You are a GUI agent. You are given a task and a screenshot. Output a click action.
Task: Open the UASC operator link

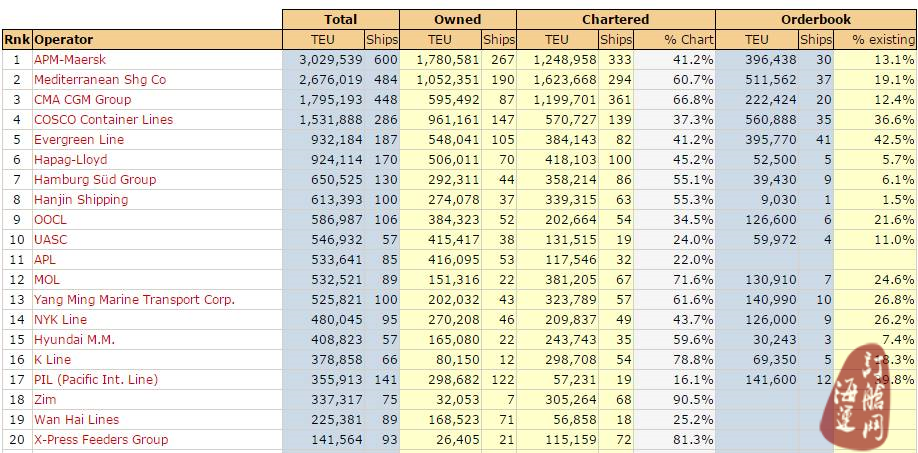click(50, 239)
